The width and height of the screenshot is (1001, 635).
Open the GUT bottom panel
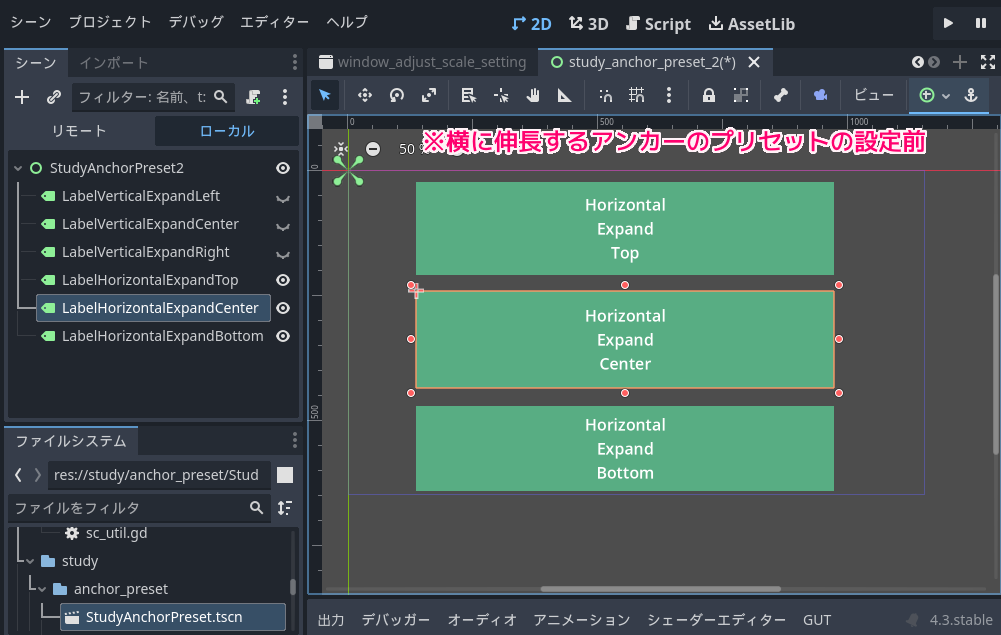point(817,620)
